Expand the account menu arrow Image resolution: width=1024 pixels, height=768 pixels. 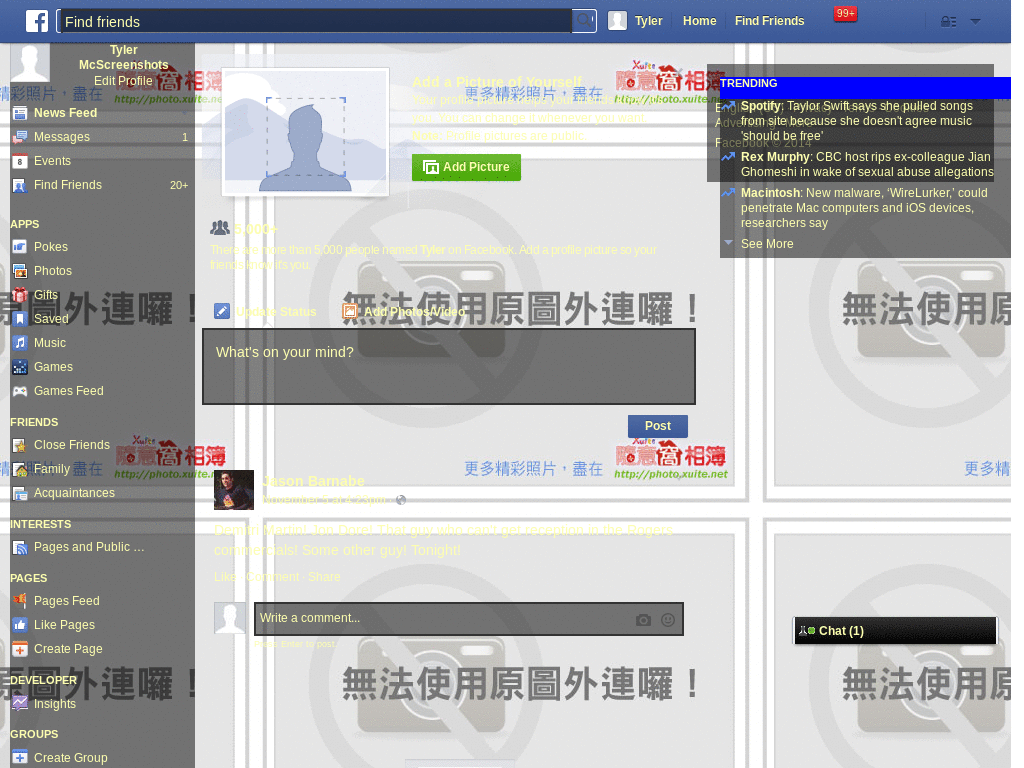[x=976, y=22]
